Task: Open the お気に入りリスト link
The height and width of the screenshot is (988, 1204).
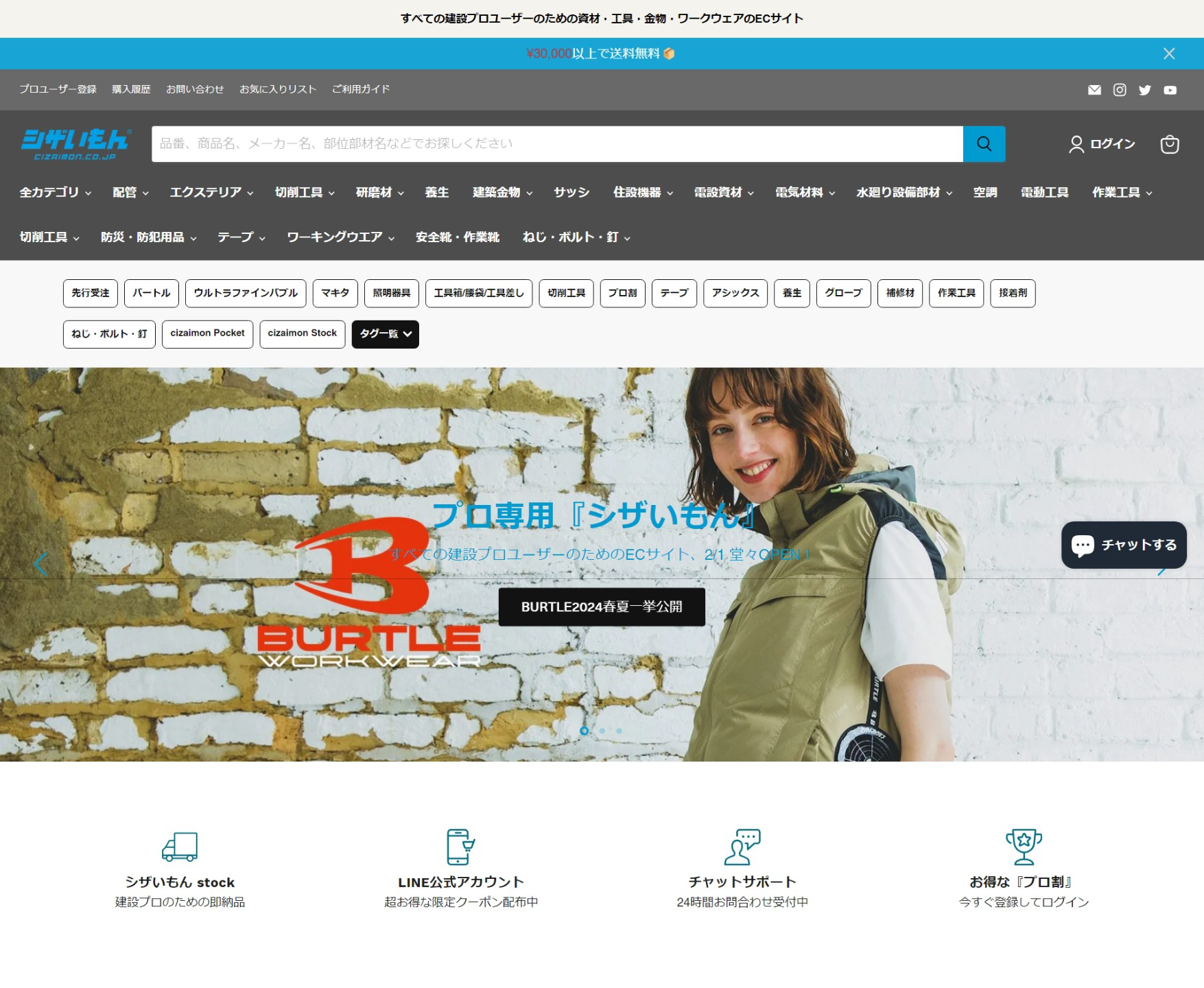Action: click(278, 89)
